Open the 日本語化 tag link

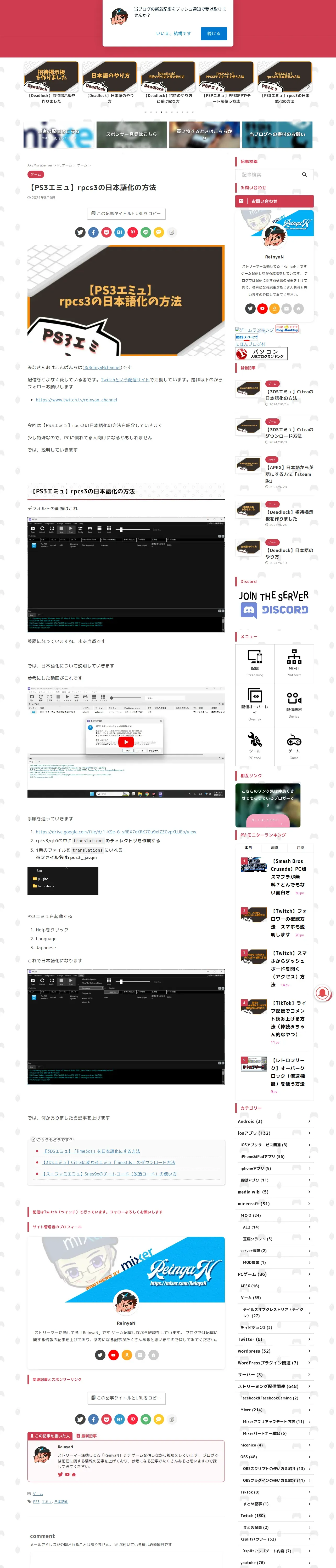point(61,1501)
